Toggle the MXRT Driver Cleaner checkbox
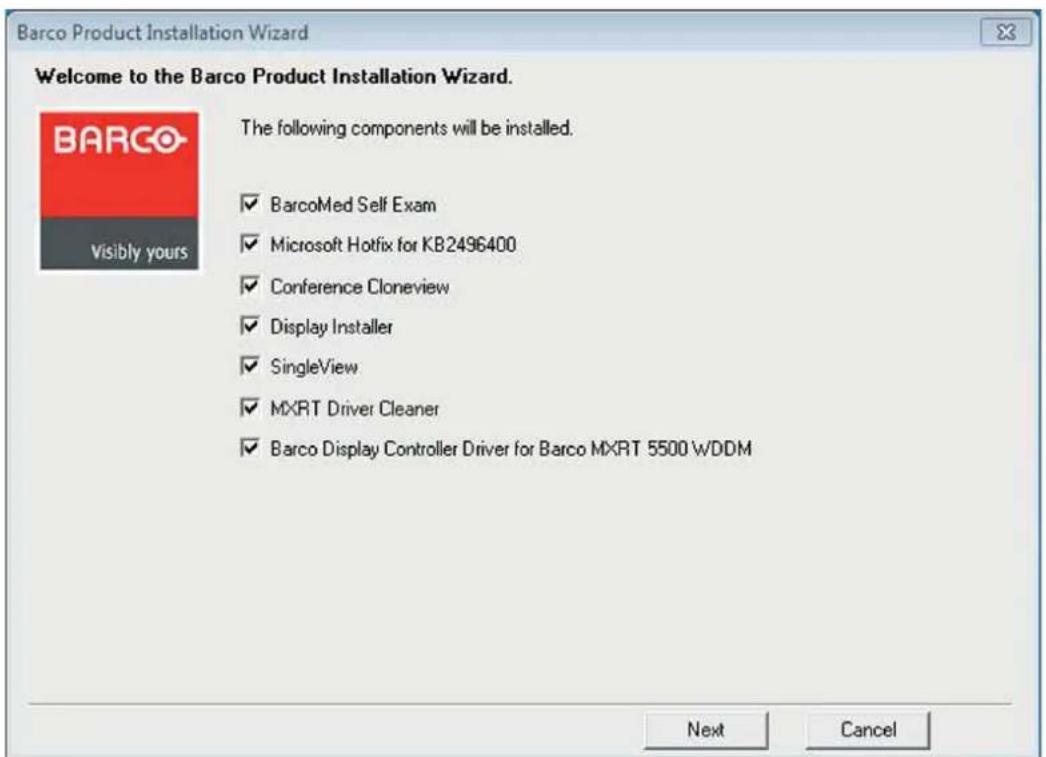Image resolution: width=1046 pixels, height=757 pixels. [x=249, y=407]
